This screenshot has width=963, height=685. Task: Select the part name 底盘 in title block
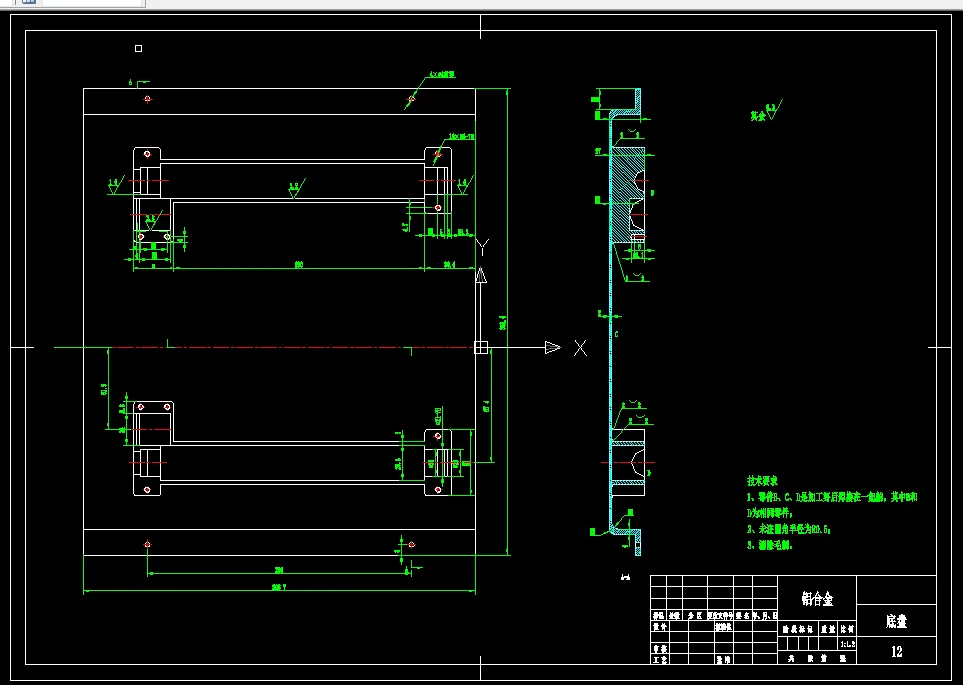[896, 621]
